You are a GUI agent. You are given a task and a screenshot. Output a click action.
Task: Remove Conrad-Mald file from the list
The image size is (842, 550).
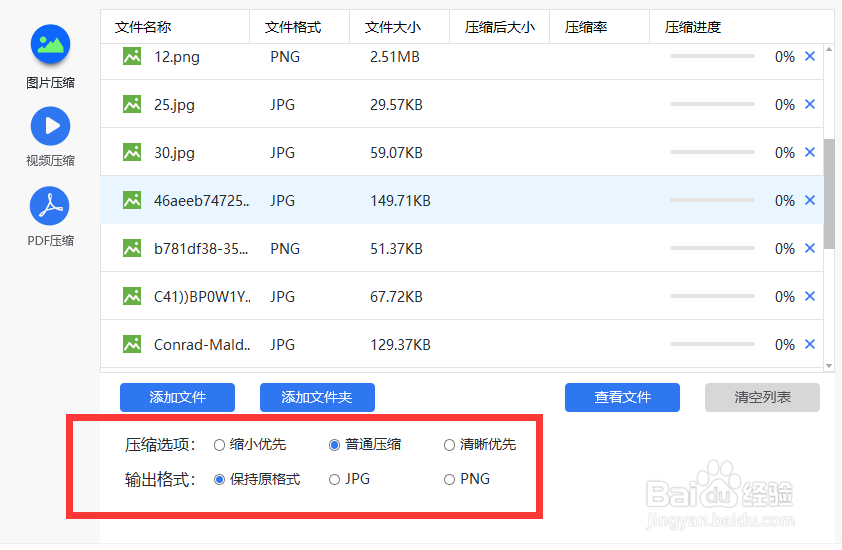tap(810, 344)
